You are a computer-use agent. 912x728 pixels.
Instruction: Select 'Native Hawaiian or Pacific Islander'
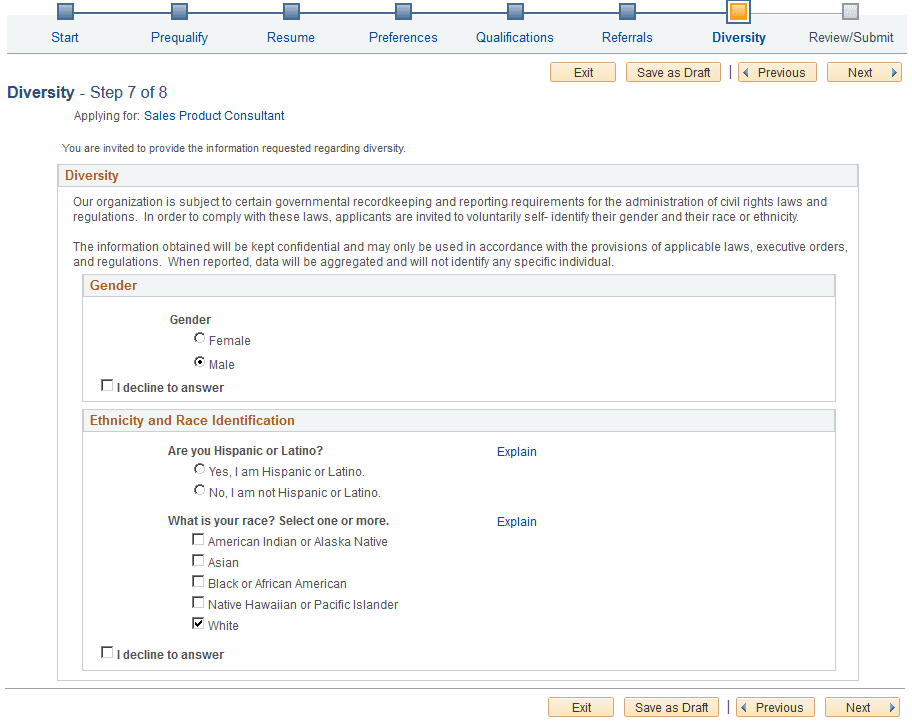[198, 602]
